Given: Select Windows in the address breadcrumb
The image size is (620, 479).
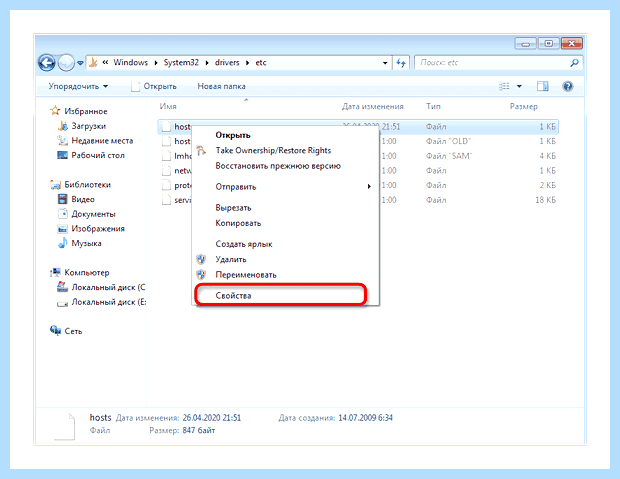Looking at the screenshot, I should pos(130,62).
